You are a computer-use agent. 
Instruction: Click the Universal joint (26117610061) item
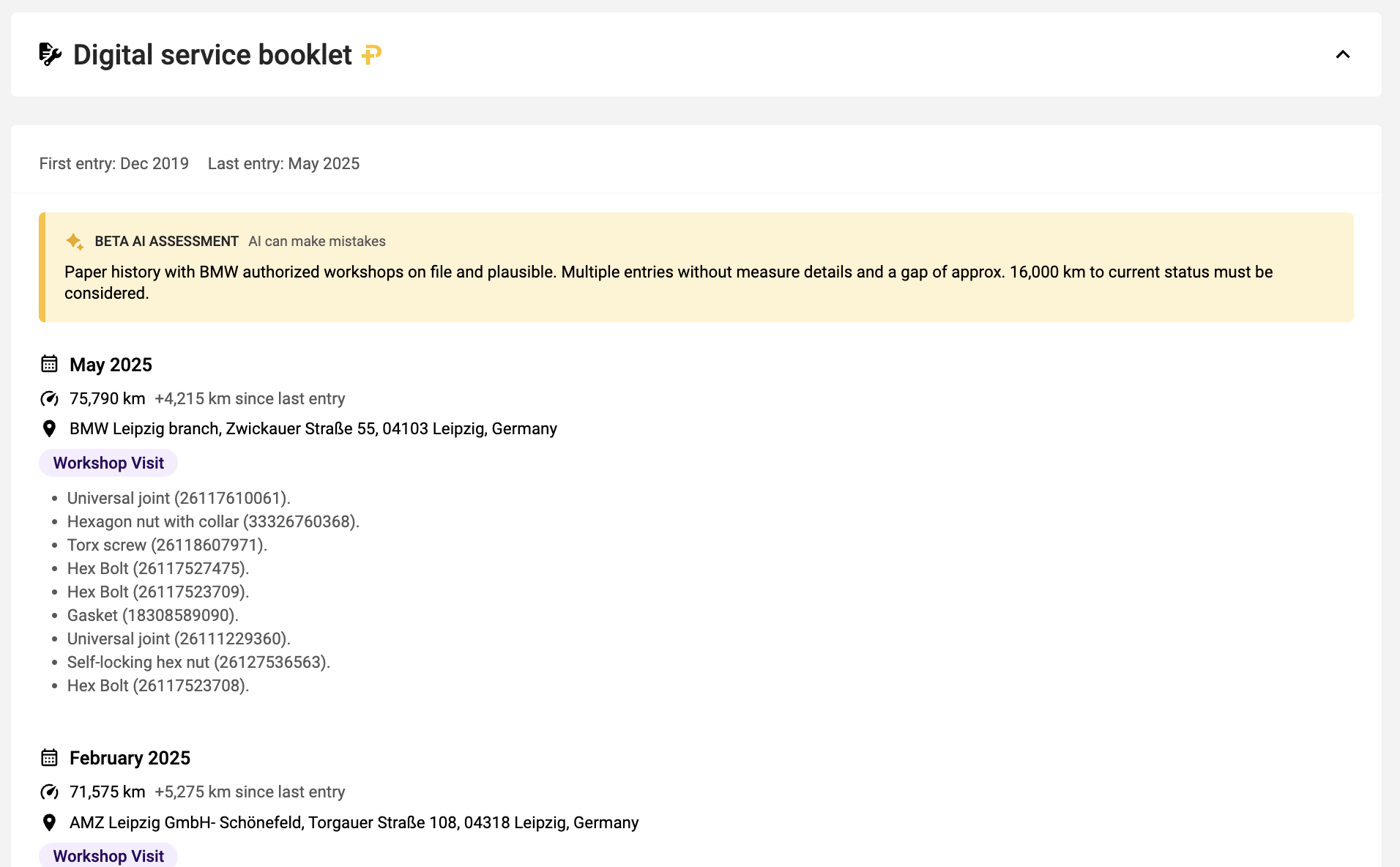(x=179, y=498)
